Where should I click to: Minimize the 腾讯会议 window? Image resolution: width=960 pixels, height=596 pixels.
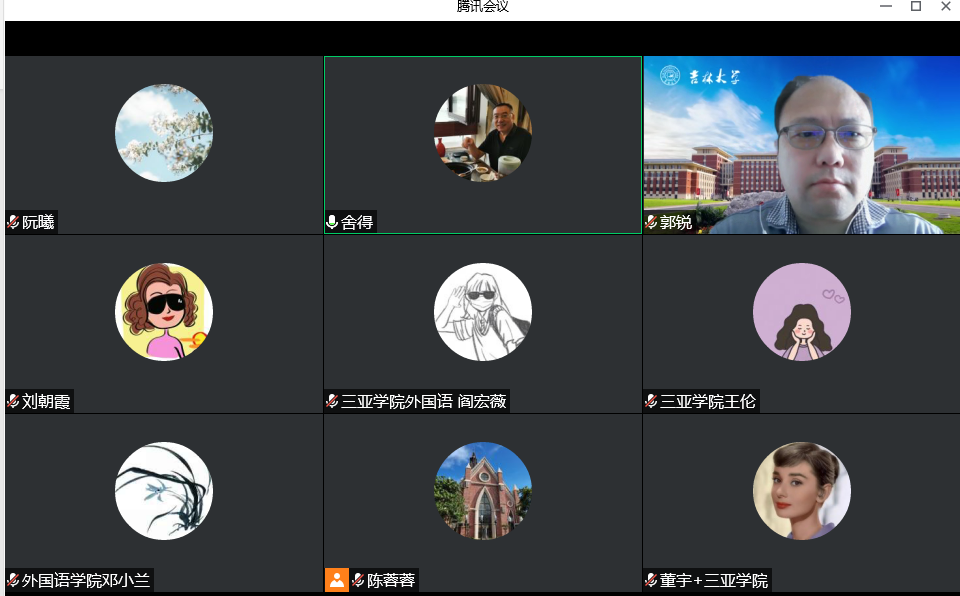click(x=886, y=6)
